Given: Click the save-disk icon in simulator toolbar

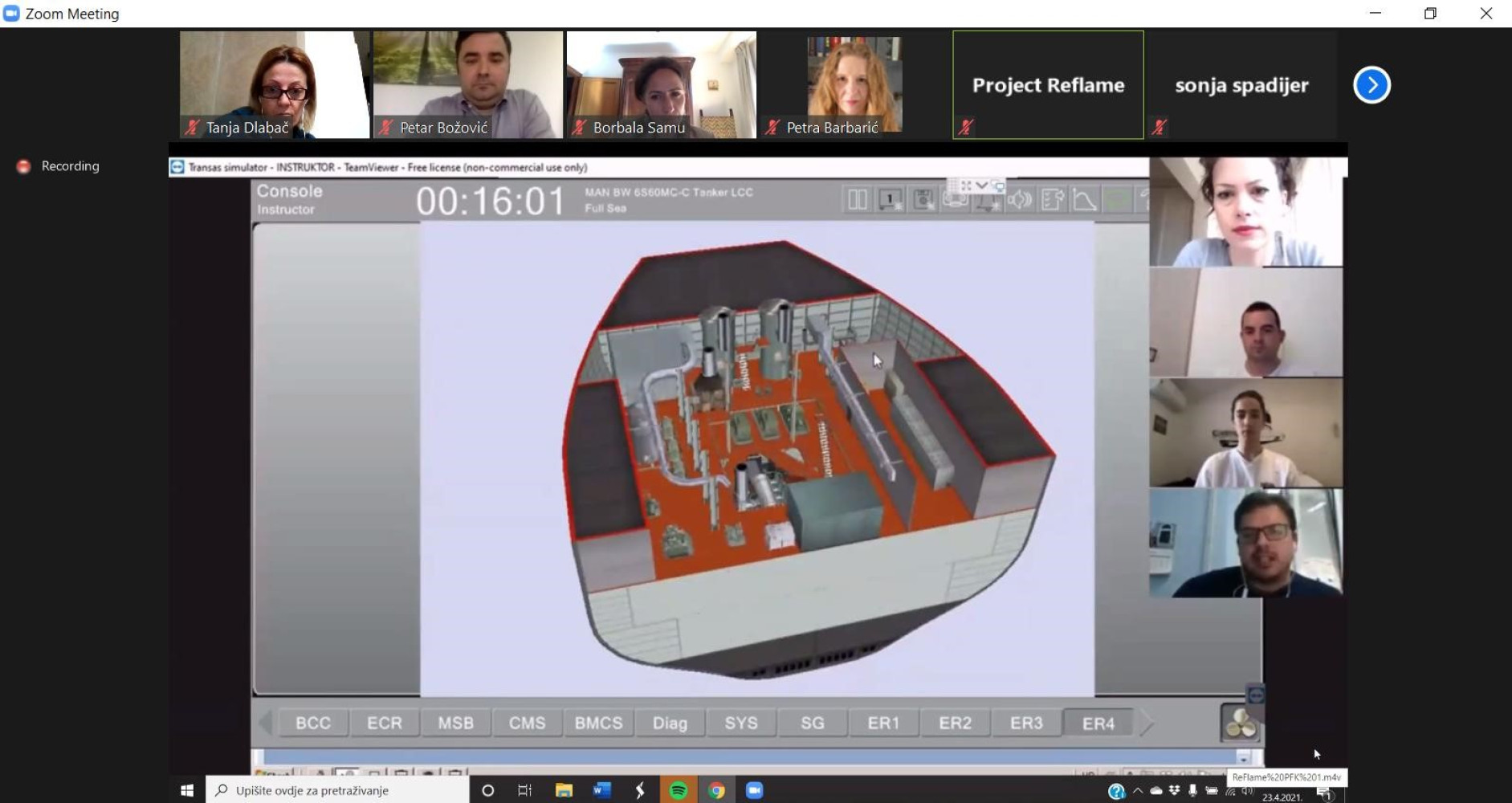Looking at the screenshot, I should [x=923, y=199].
